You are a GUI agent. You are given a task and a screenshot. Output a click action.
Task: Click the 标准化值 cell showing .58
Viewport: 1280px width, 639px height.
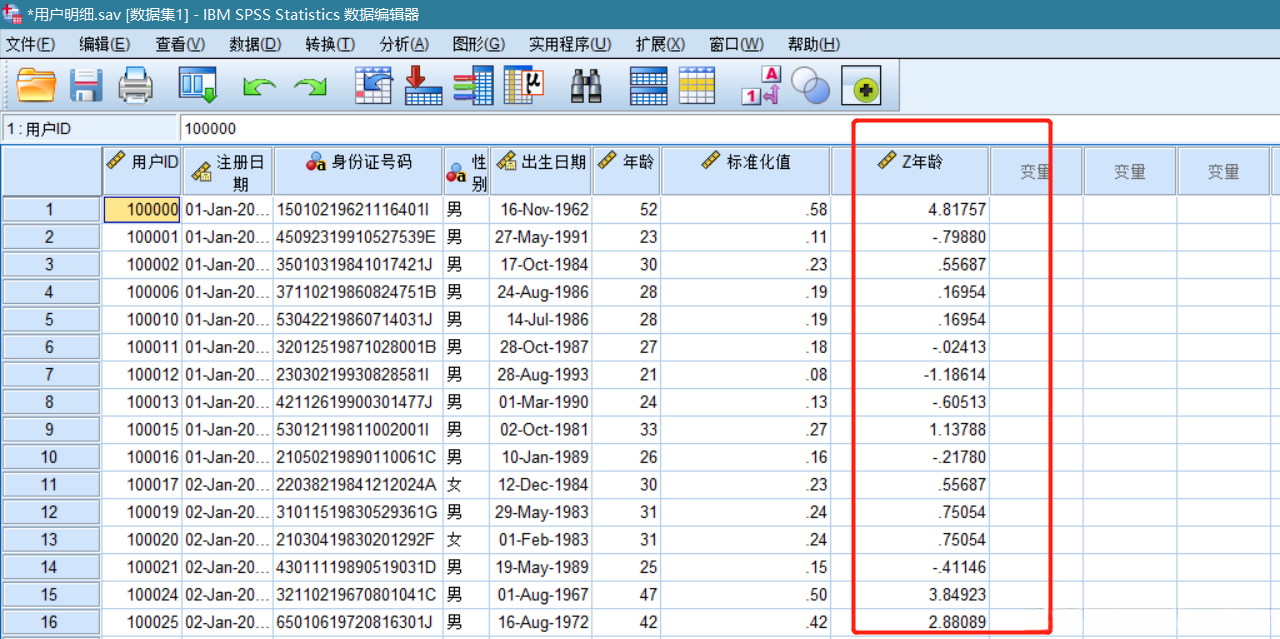(746, 210)
